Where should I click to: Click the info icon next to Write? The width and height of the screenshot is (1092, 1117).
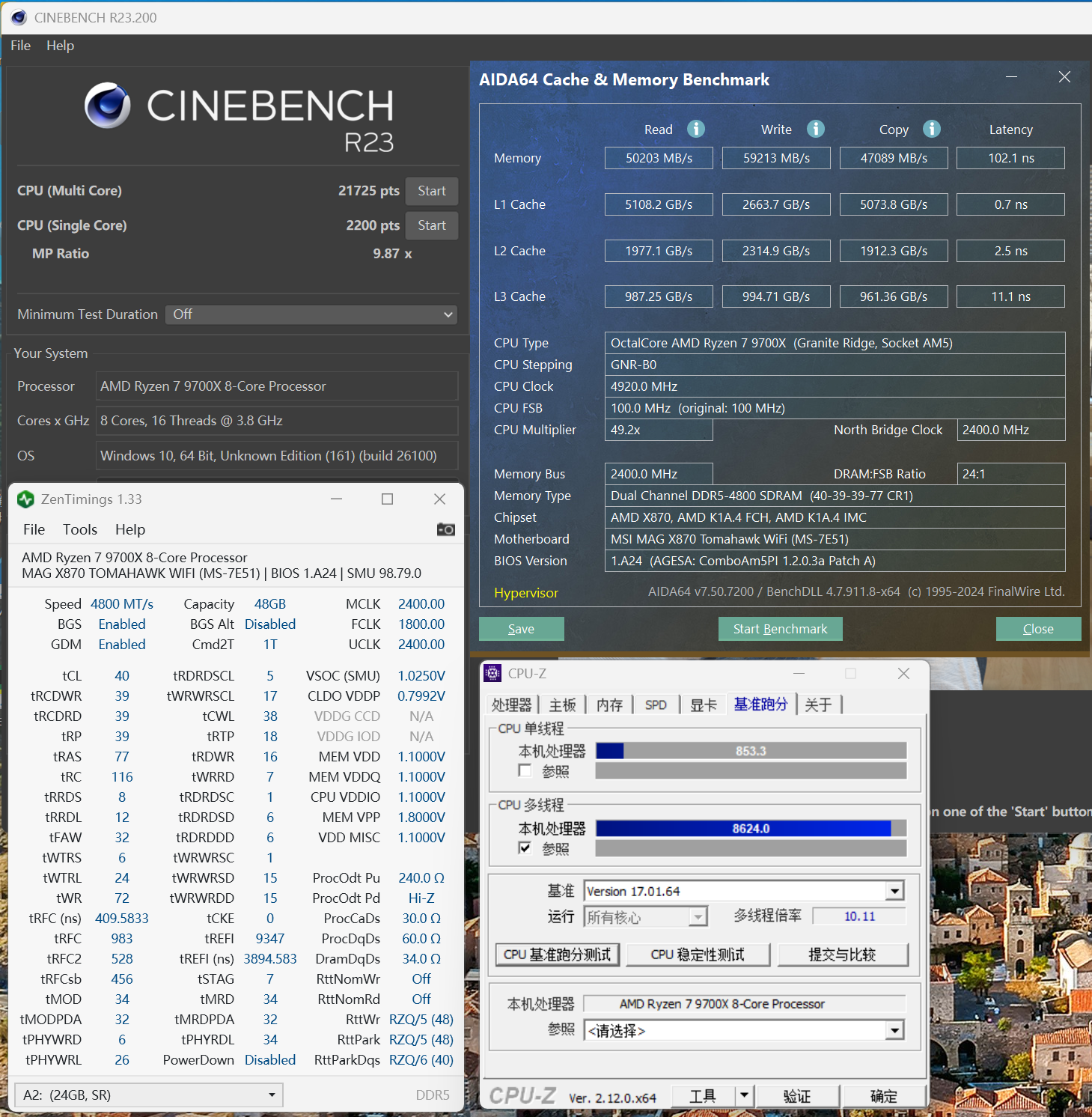click(816, 129)
